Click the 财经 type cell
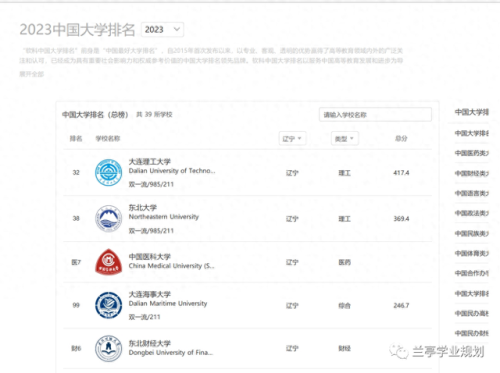Image resolution: width=500 pixels, height=373 pixels. coord(344,349)
